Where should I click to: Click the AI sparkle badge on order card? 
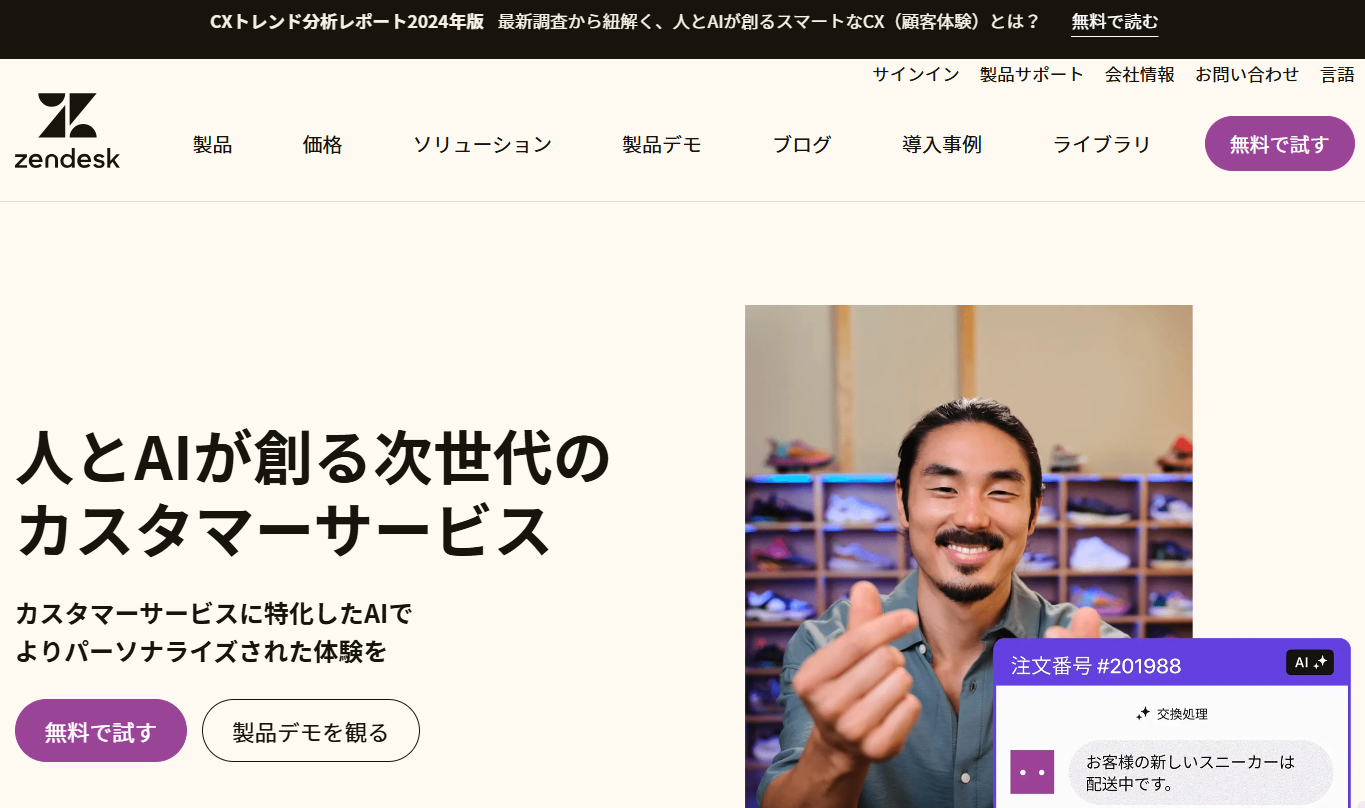1310,662
